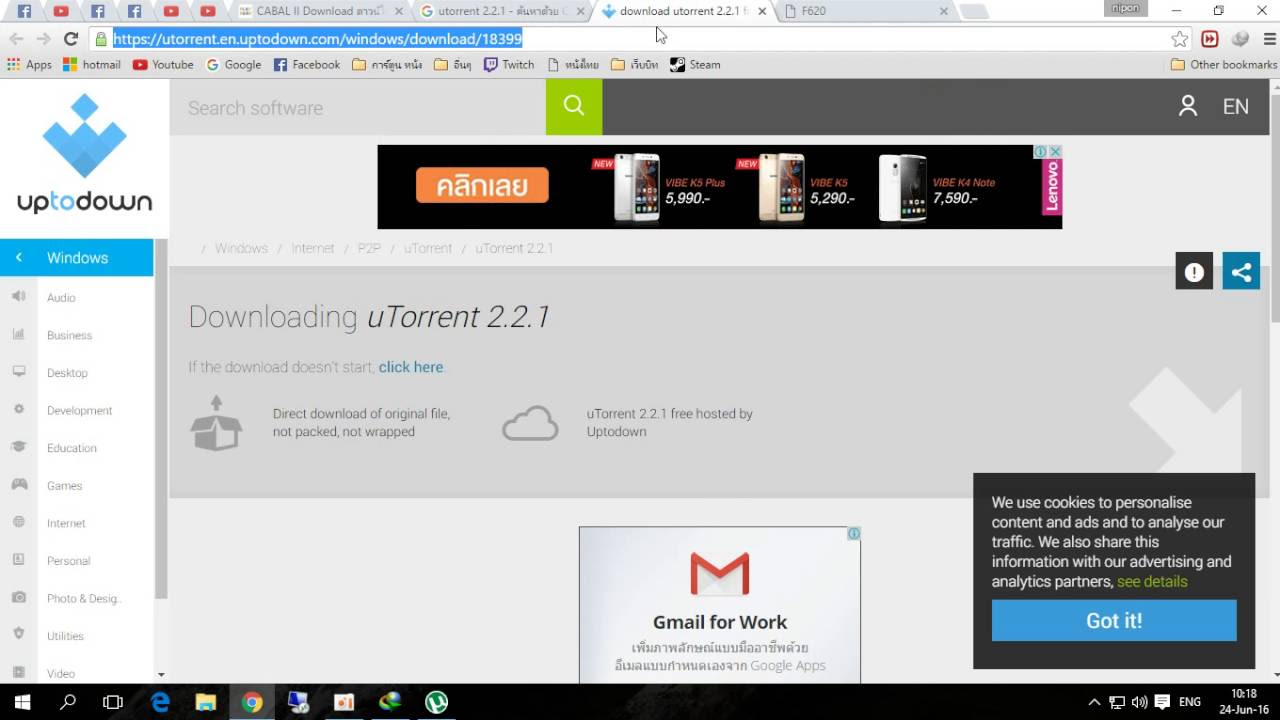Open the Chrome menu button
The width and height of the screenshot is (1280, 720).
[1270, 39]
